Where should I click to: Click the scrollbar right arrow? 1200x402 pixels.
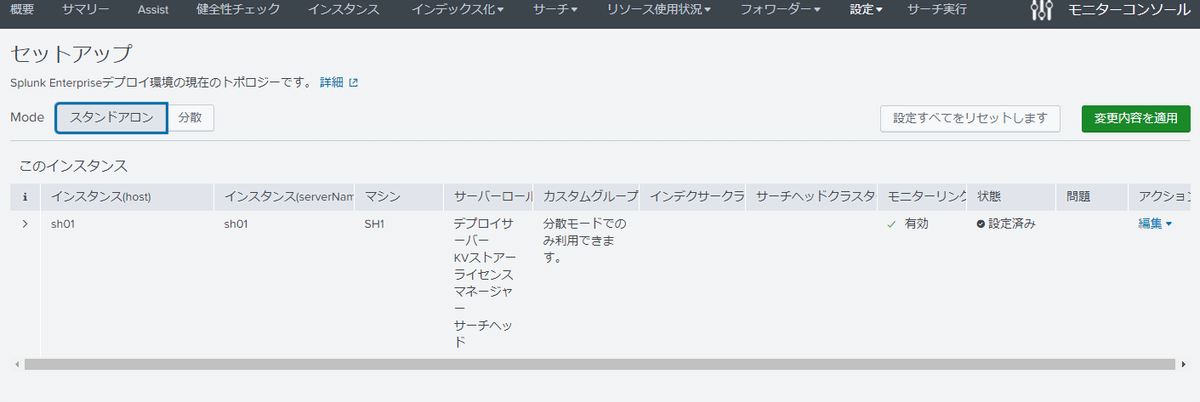coord(1185,364)
